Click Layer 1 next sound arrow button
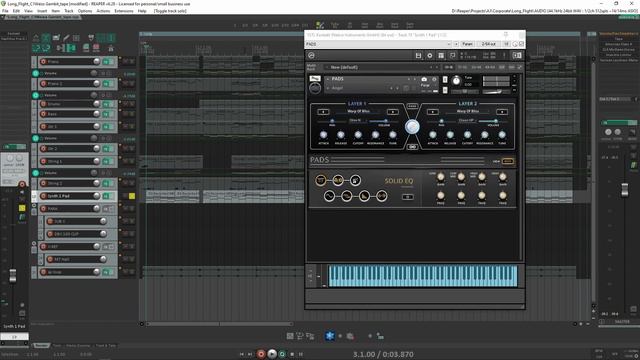 tap(393, 111)
